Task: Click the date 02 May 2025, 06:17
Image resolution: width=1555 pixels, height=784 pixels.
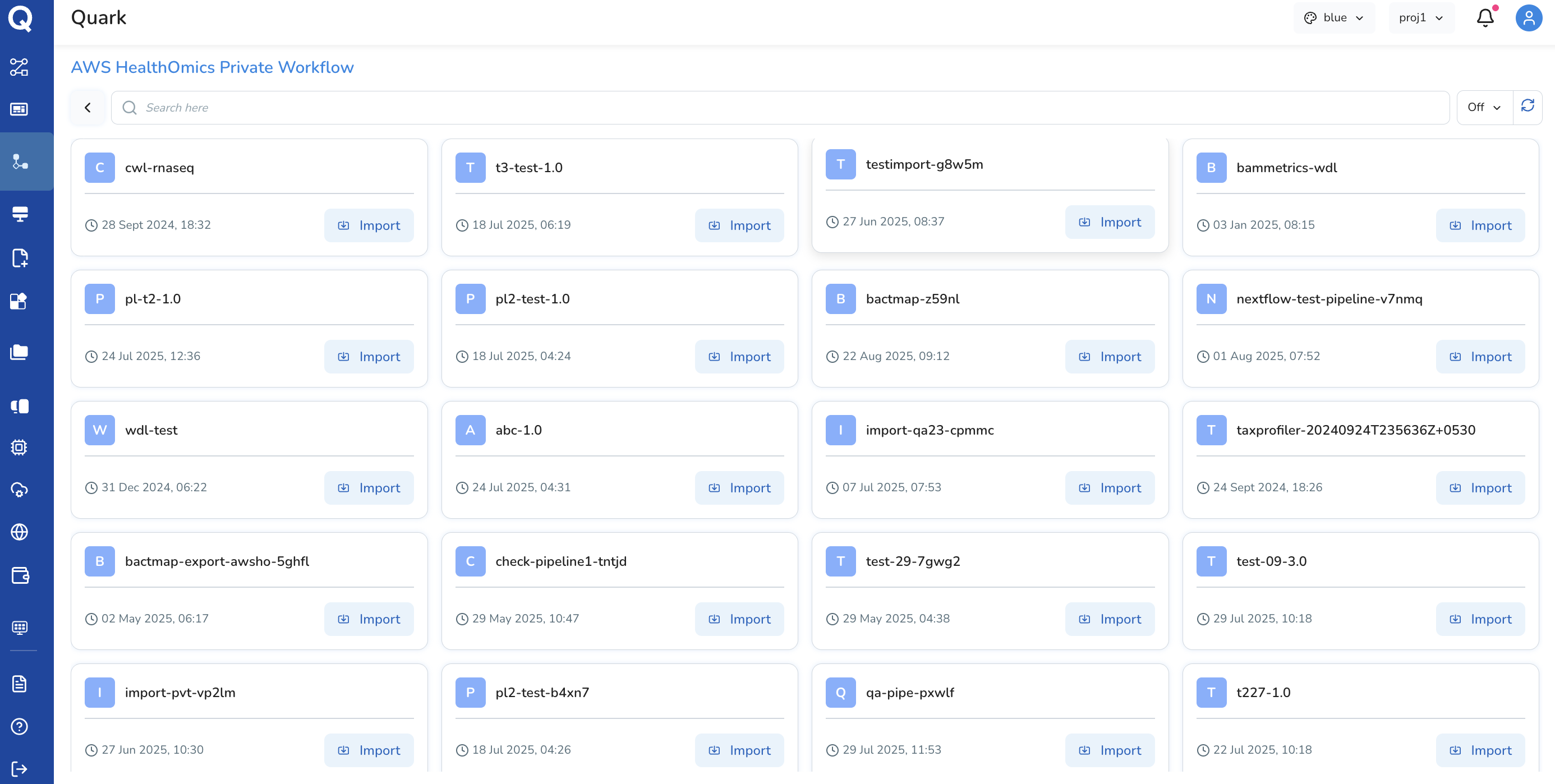Action: [155, 619]
